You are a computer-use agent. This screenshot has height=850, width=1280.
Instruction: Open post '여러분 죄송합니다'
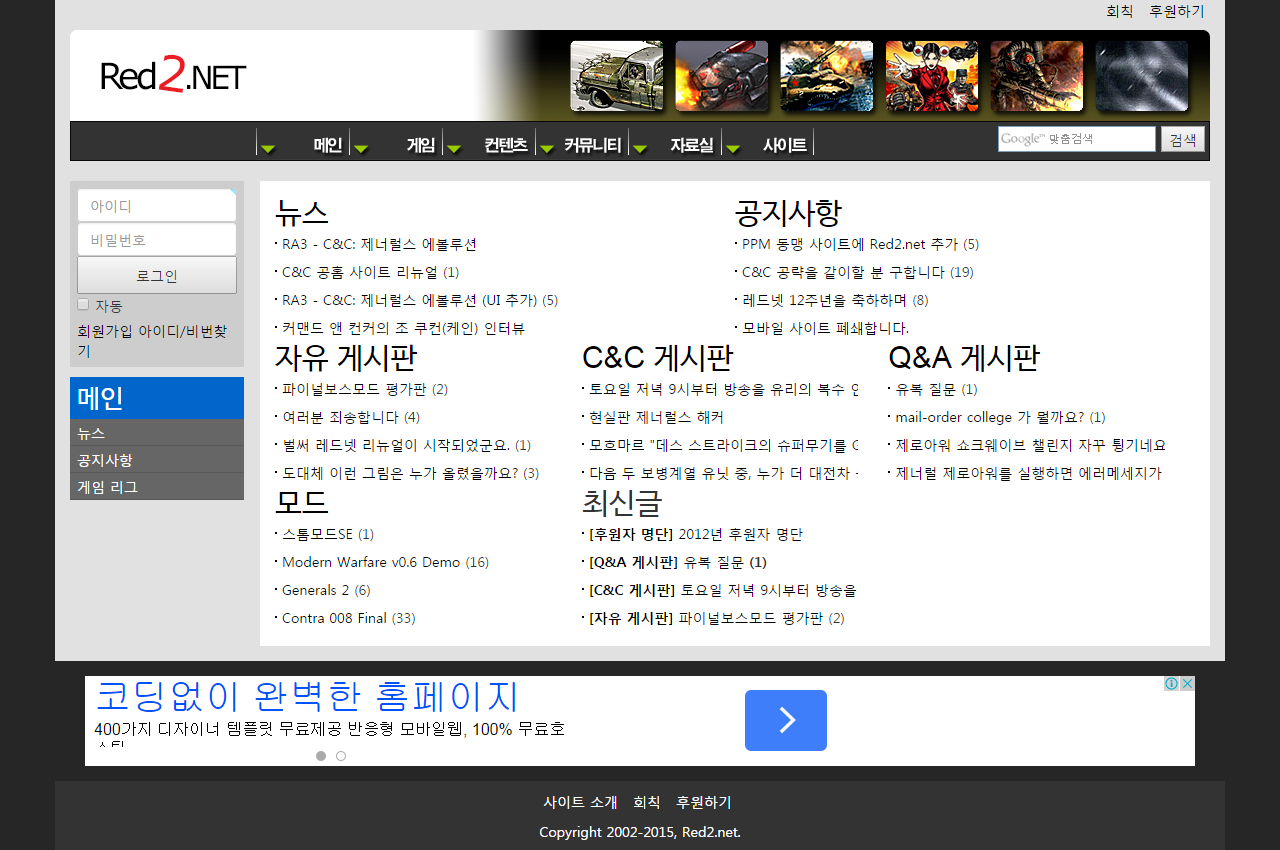pos(341,417)
